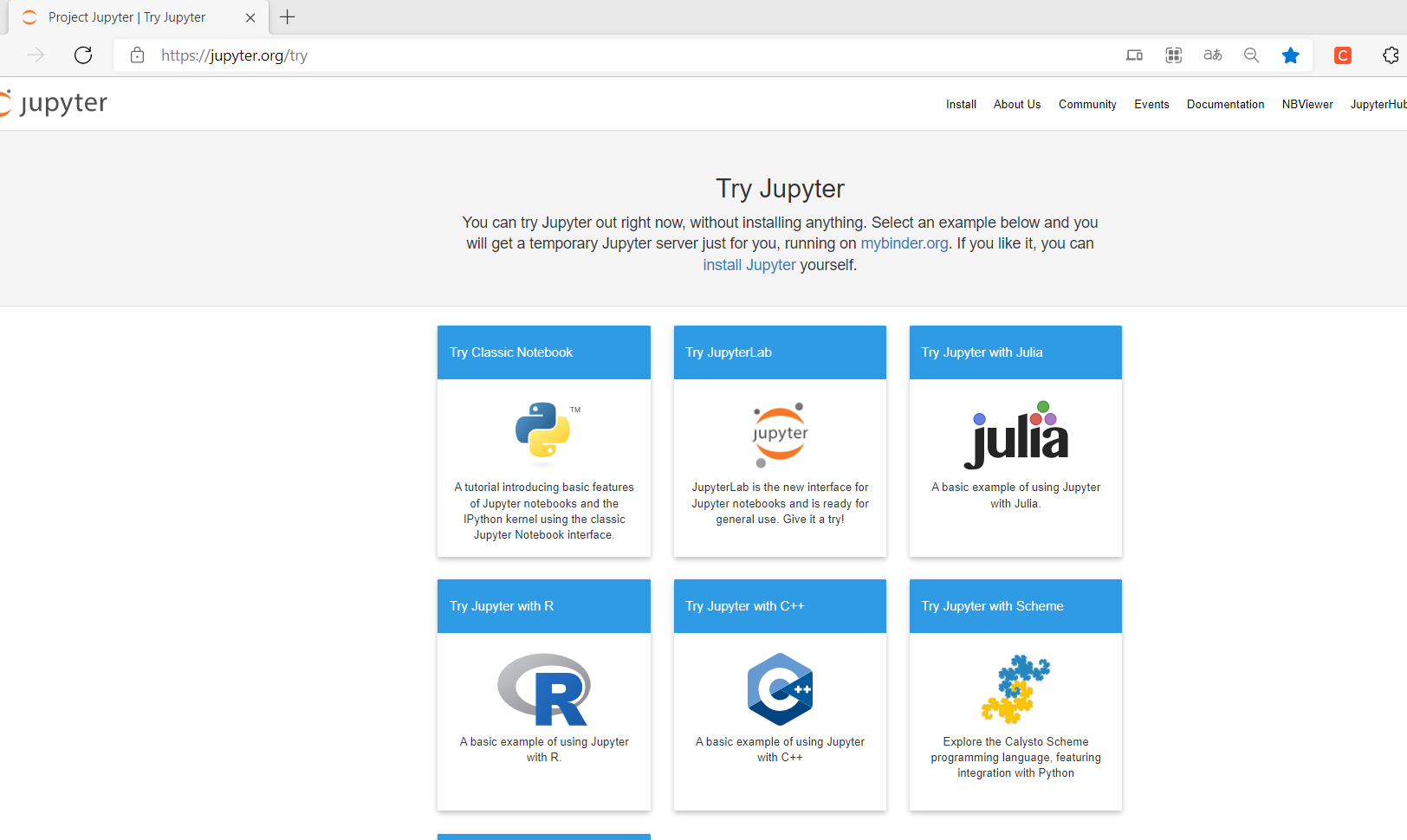
Task: Open the Install menu item
Action: 961,104
